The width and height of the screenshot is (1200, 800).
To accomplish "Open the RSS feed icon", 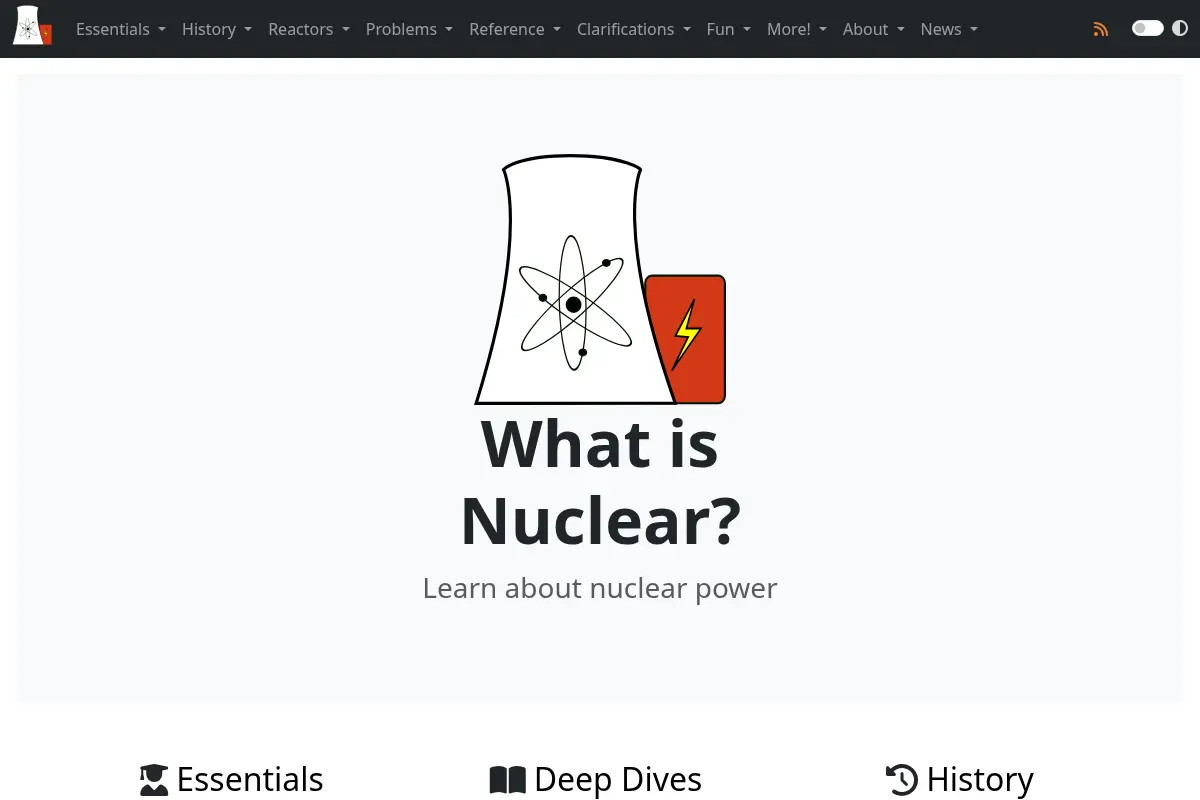I will pos(1101,29).
